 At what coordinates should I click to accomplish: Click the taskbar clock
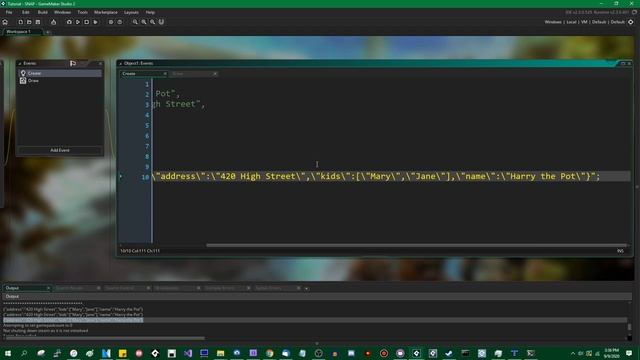tap(612, 353)
